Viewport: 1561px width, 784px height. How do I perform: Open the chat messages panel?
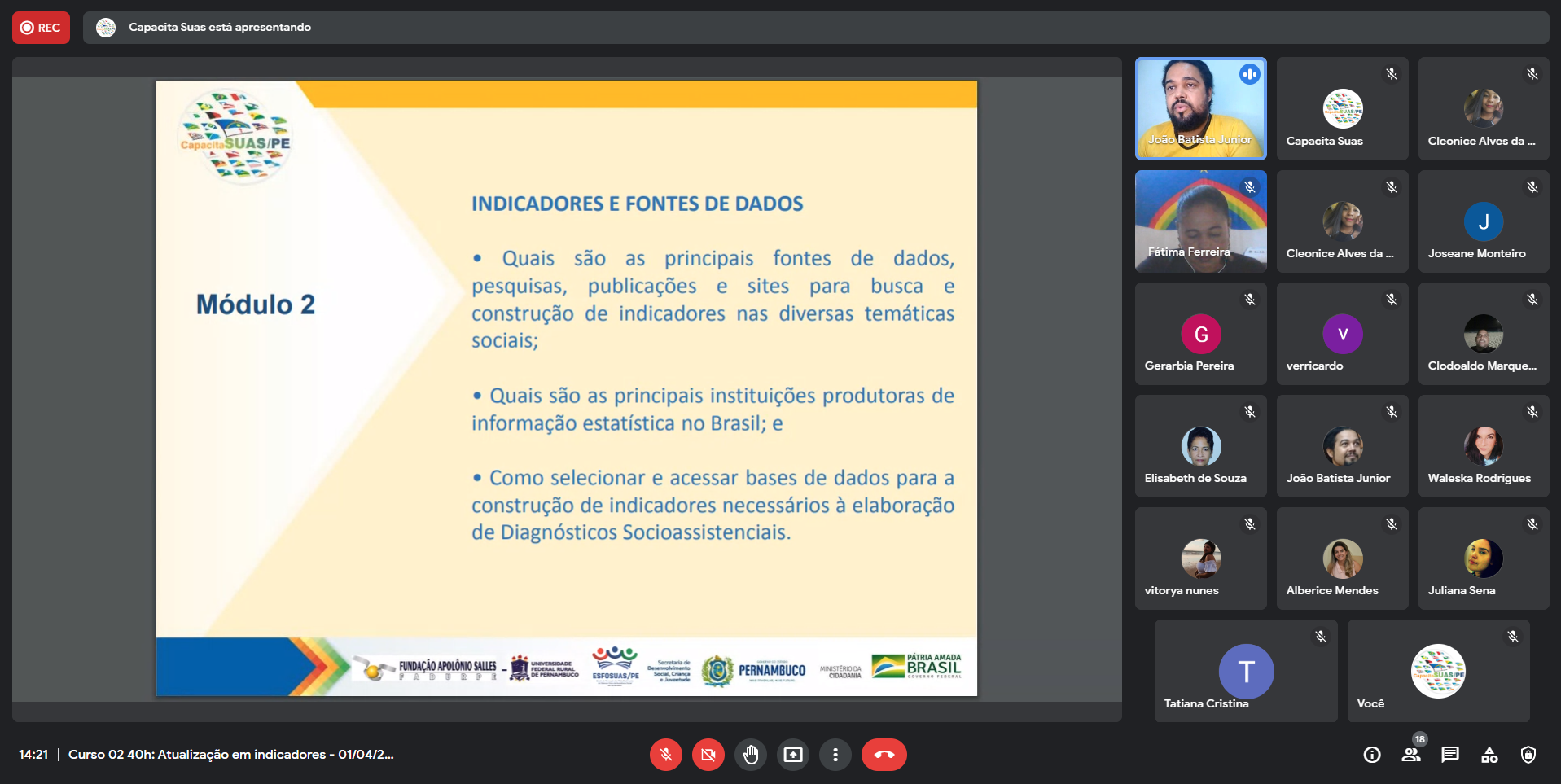[x=1450, y=755]
